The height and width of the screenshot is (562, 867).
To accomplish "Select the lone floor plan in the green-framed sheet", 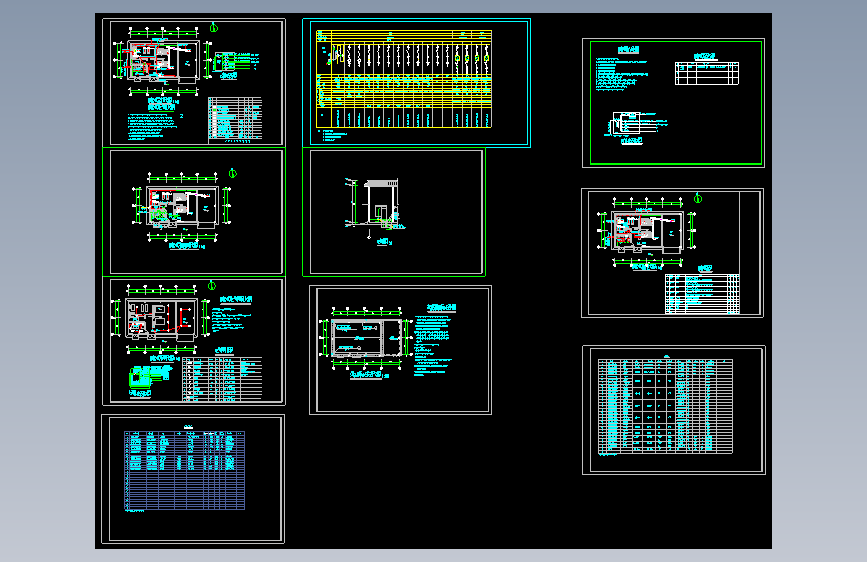I will 182,207.
